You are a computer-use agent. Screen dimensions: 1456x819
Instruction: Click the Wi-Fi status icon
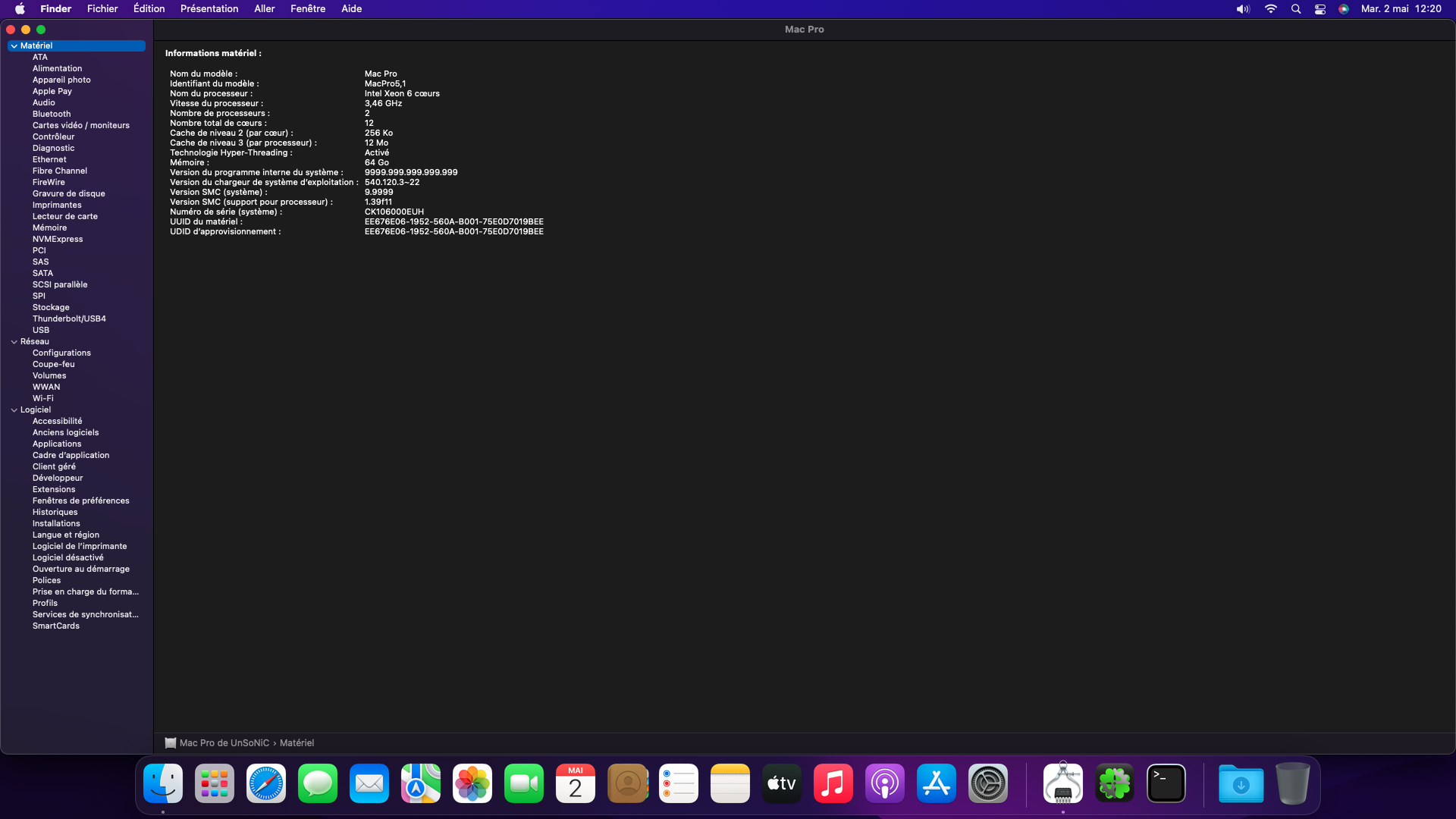1271,9
